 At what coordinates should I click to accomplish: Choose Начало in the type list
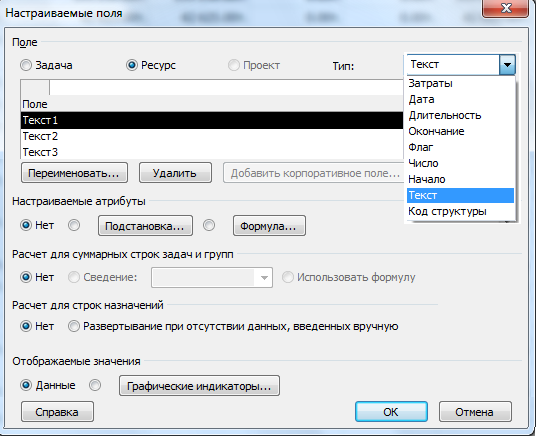[460, 180]
